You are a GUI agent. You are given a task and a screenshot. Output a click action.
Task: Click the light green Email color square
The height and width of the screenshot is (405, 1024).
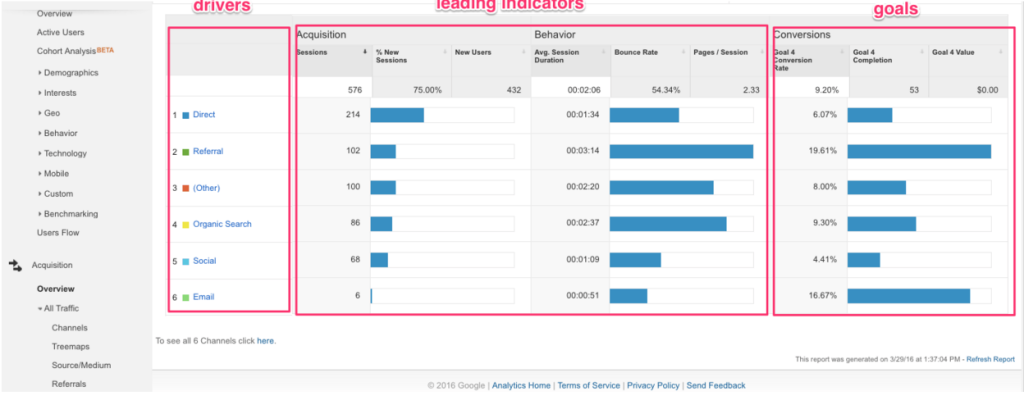(x=185, y=297)
